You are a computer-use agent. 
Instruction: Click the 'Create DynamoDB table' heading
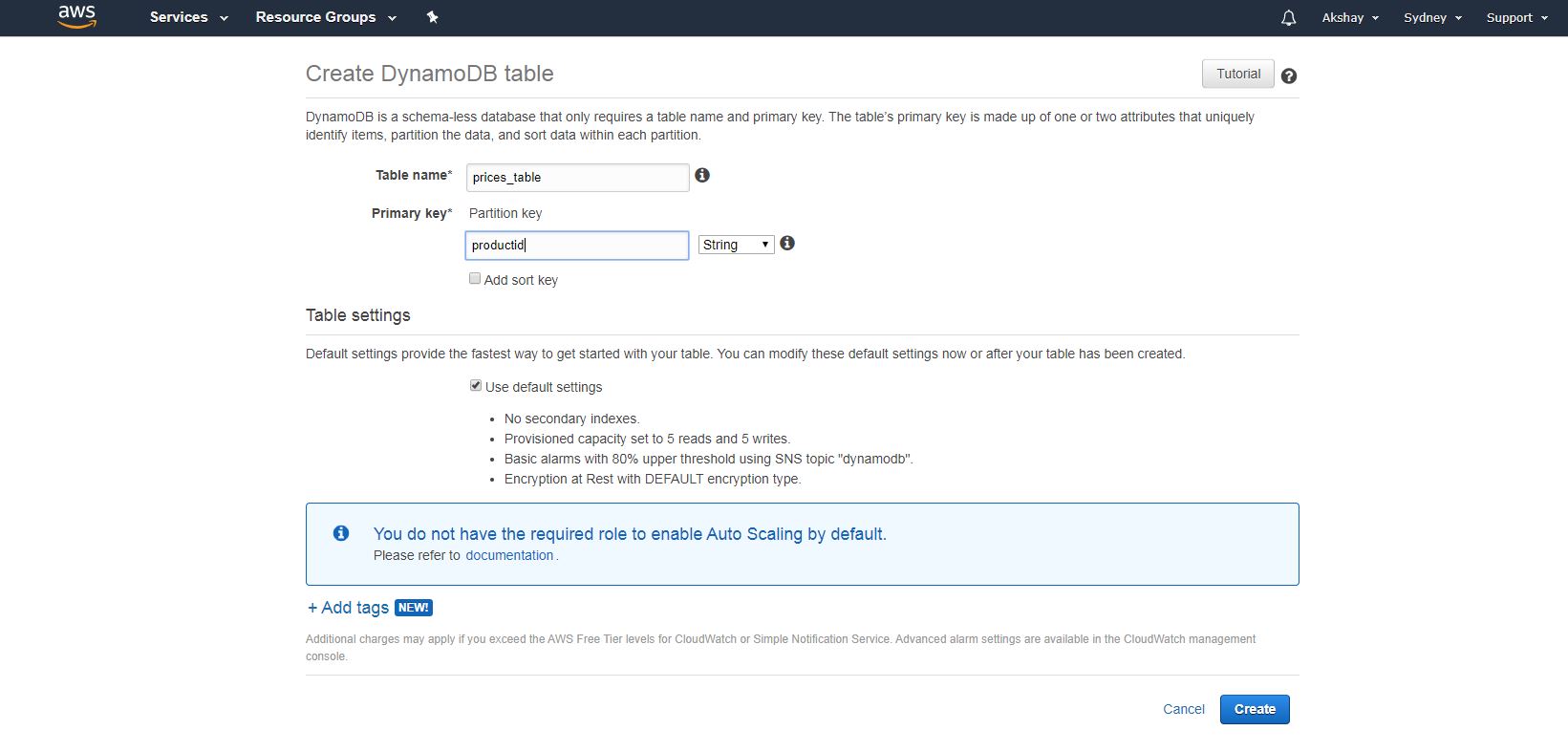tap(429, 74)
